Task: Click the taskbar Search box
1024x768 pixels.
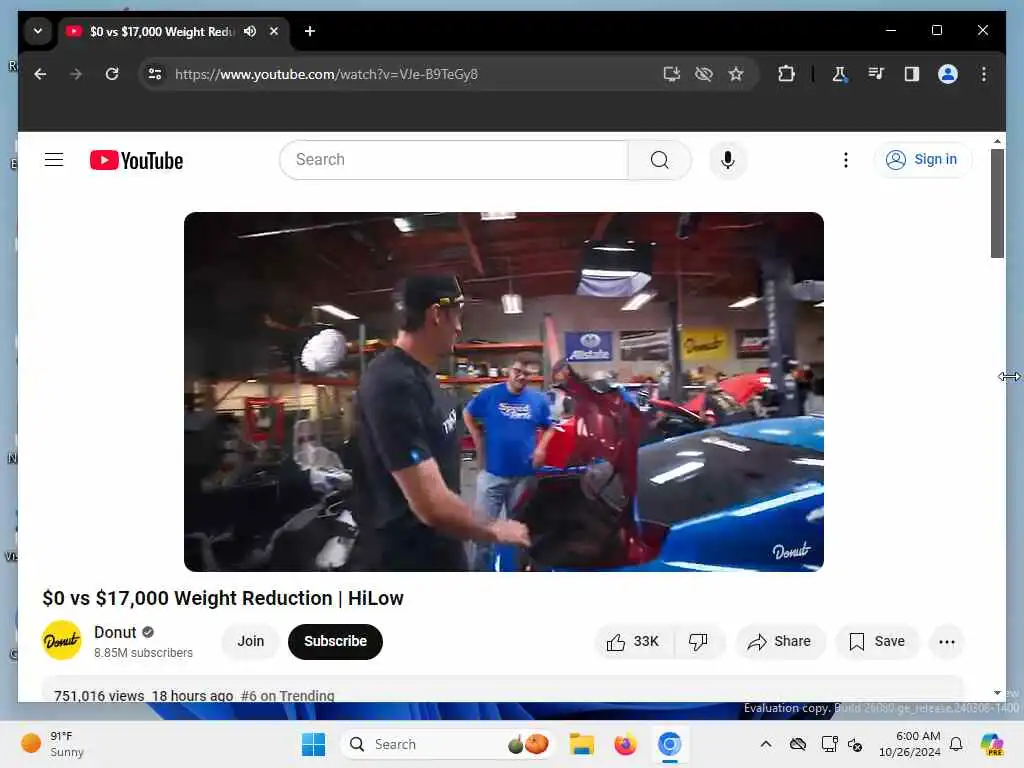Action: [x=447, y=744]
